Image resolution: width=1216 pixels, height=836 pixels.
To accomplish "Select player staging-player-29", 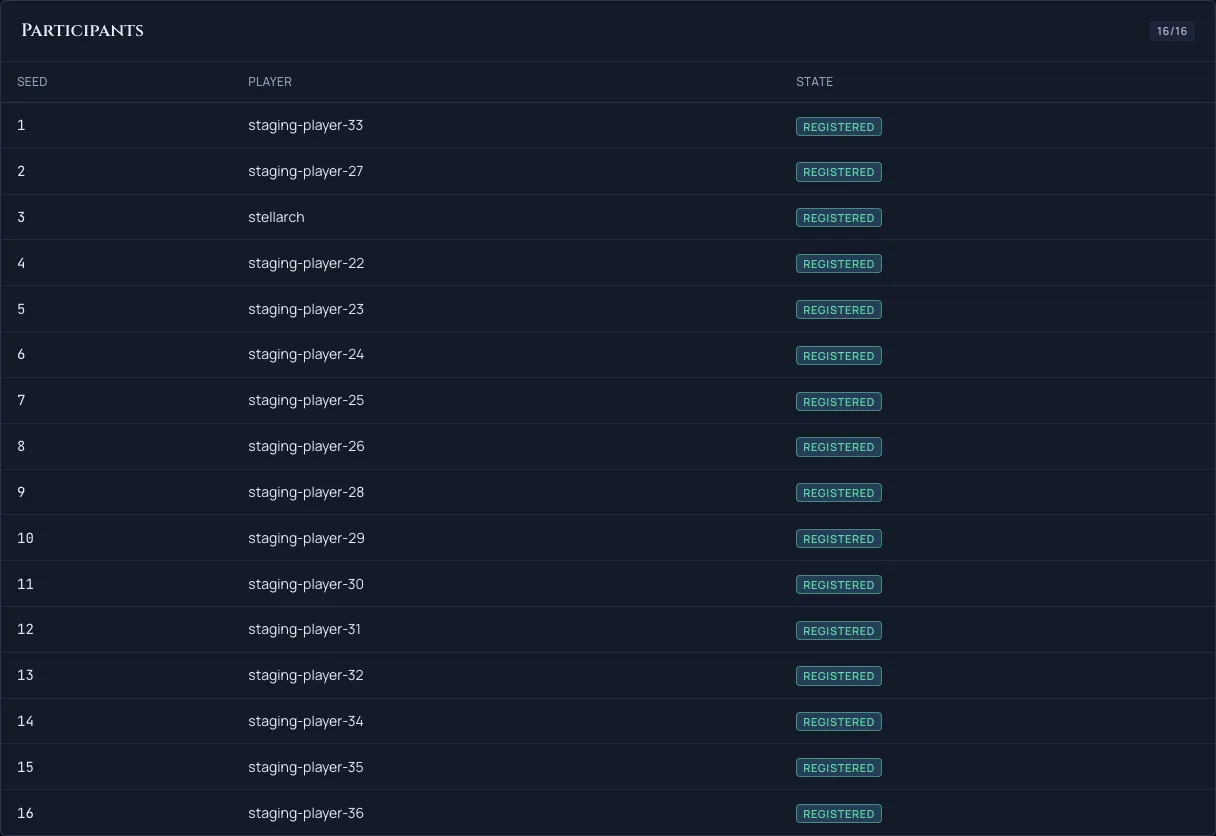I will click(x=306, y=538).
